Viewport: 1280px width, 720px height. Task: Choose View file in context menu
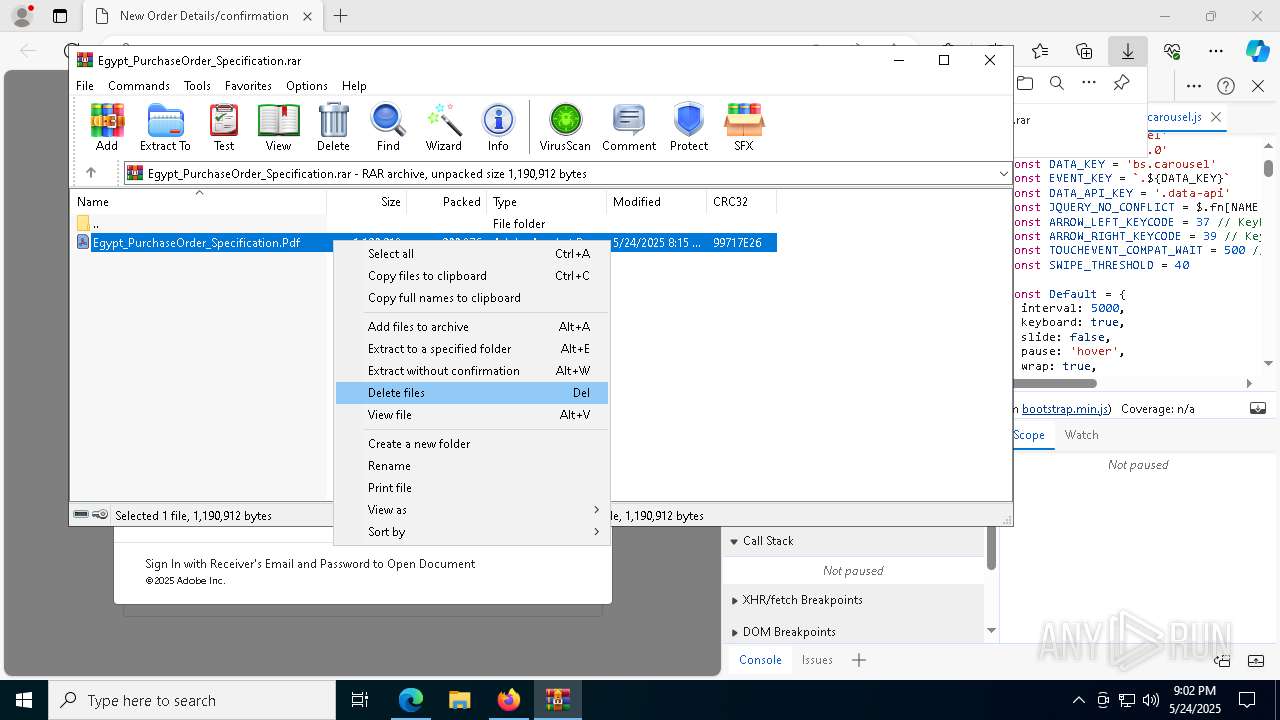(x=472, y=415)
